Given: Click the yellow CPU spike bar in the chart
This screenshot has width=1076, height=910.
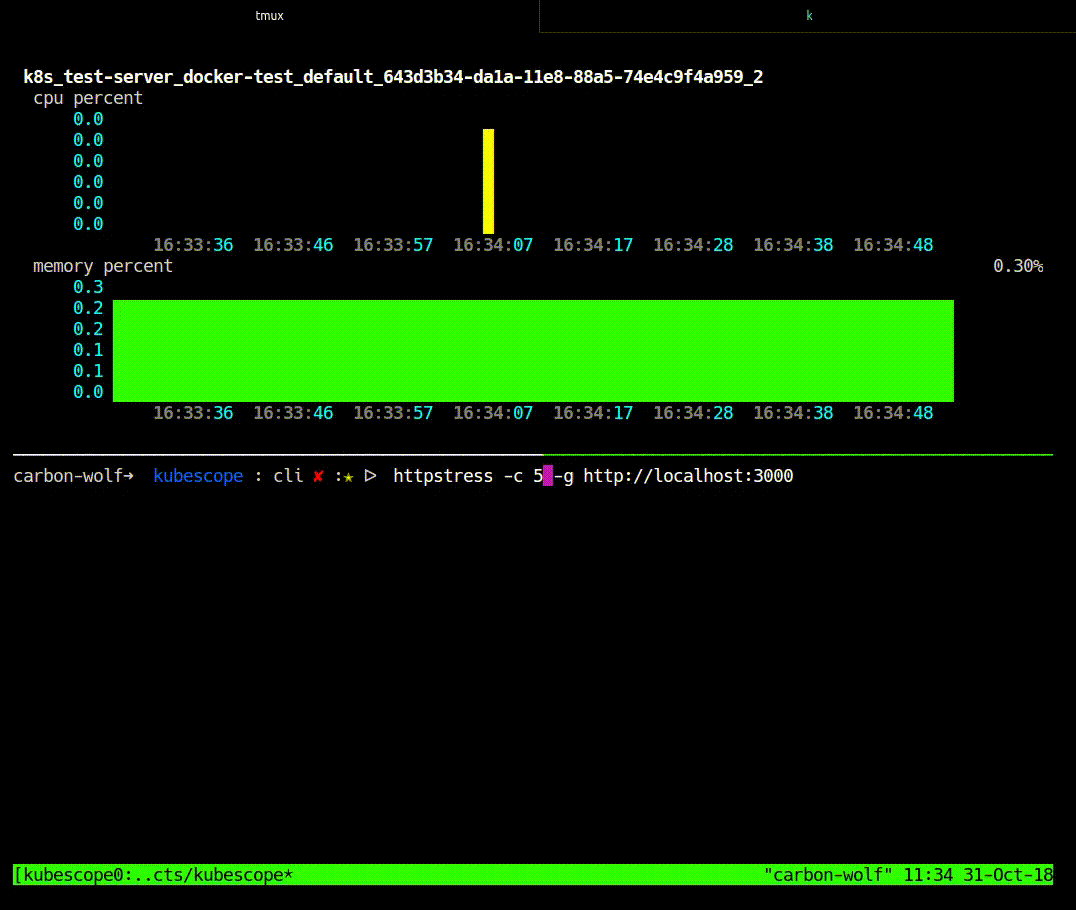Looking at the screenshot, I should pyautogui.click(x=487, y=180).
